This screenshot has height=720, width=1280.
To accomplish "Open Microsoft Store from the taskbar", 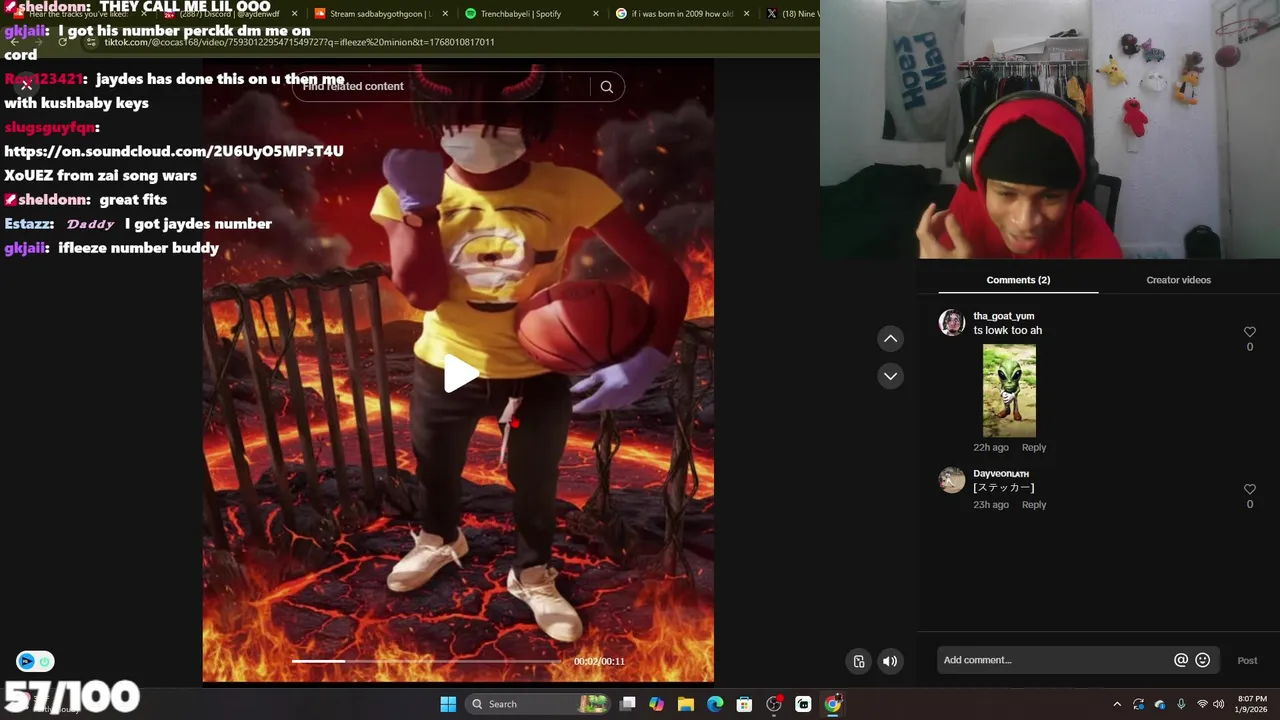I will point(744,704).
